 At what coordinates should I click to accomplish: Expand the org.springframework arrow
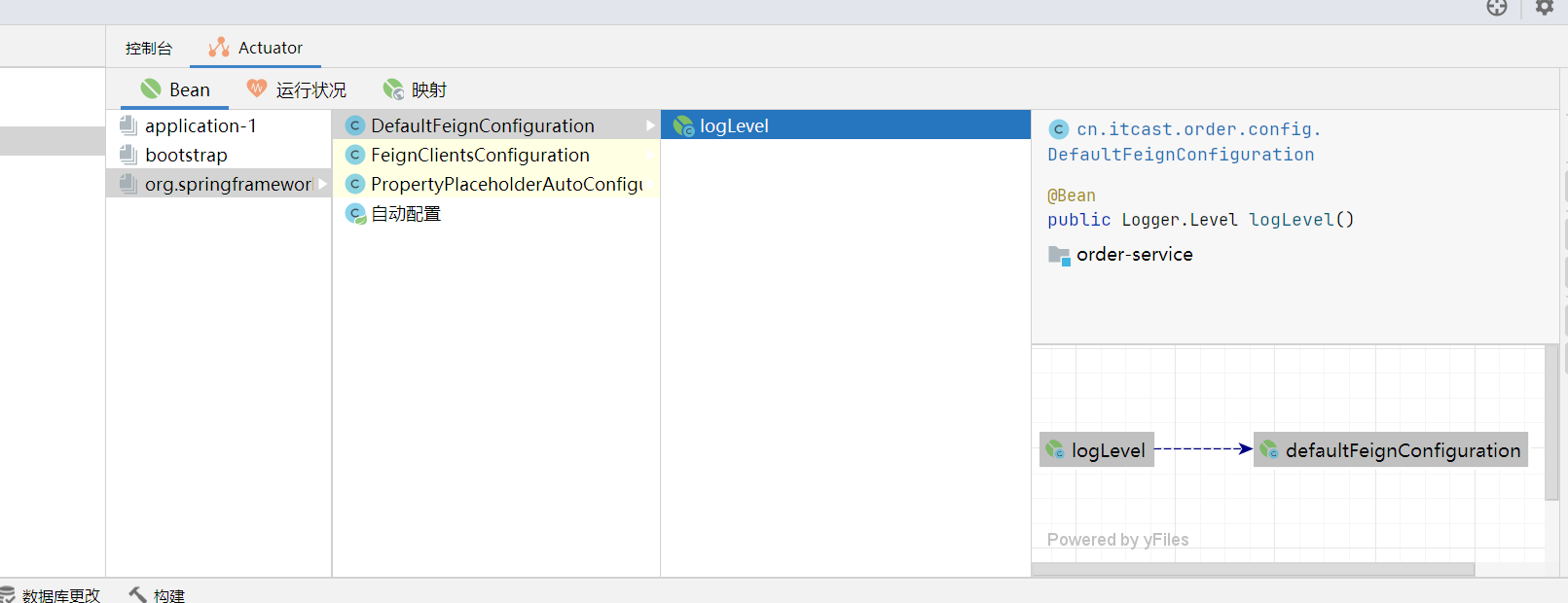[x=323, y=184]
